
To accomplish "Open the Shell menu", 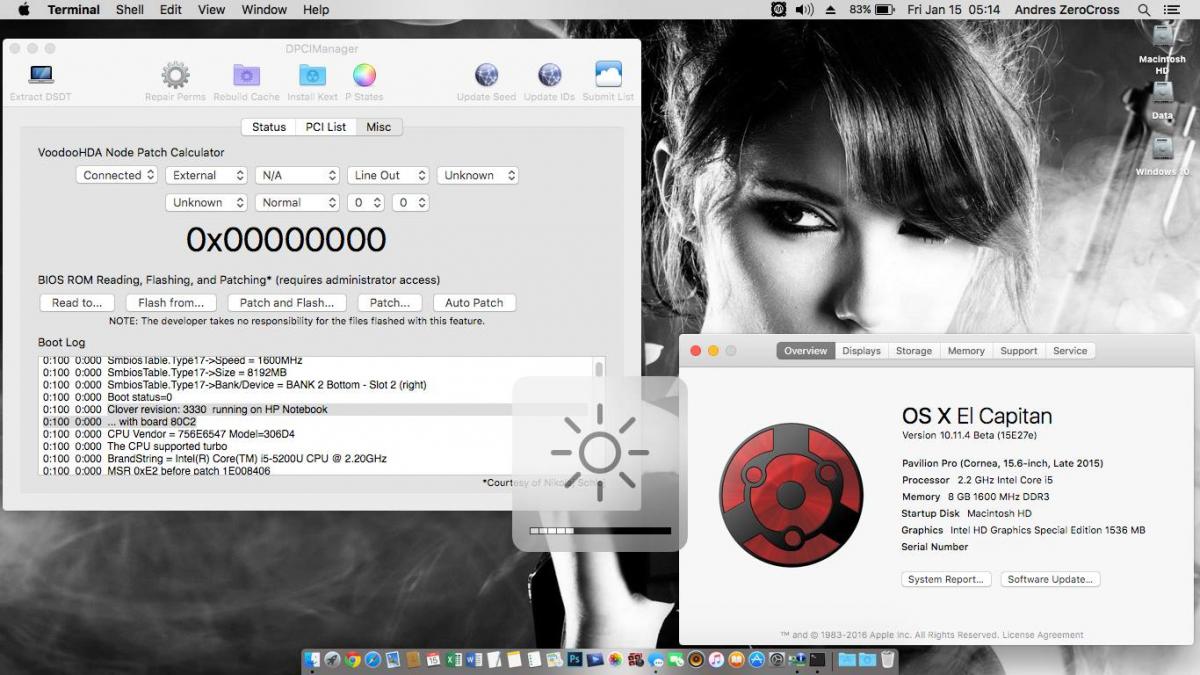I will coord(130,10).
